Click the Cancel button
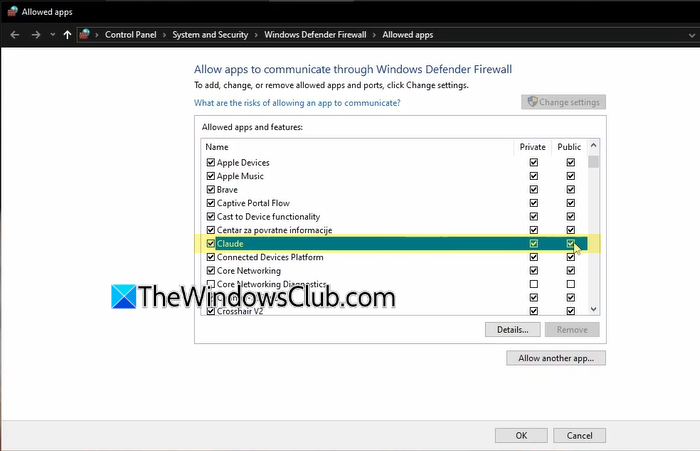The image size is (700, 451). pyautogui.click(x=579, y=435)
